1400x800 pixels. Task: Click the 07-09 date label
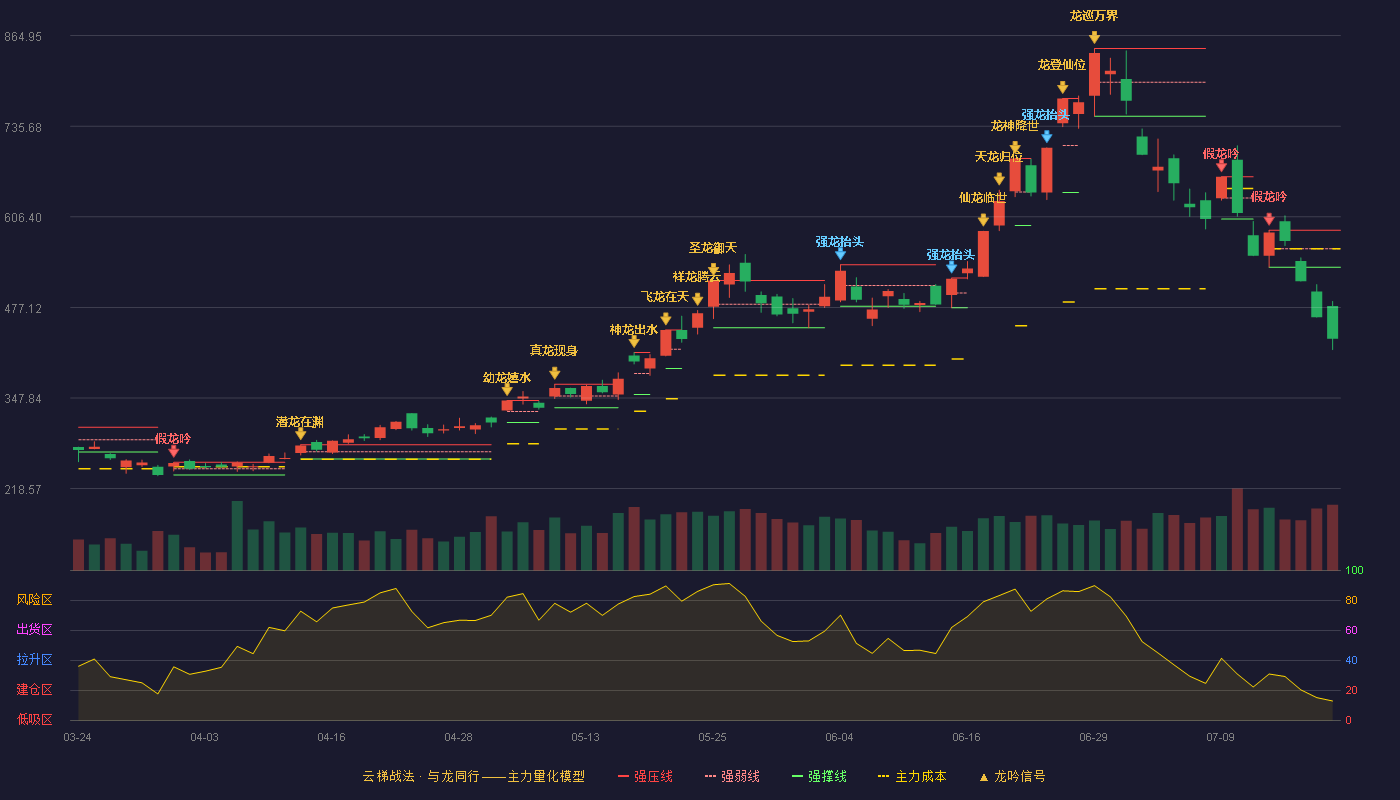(x=1220, y=737)
